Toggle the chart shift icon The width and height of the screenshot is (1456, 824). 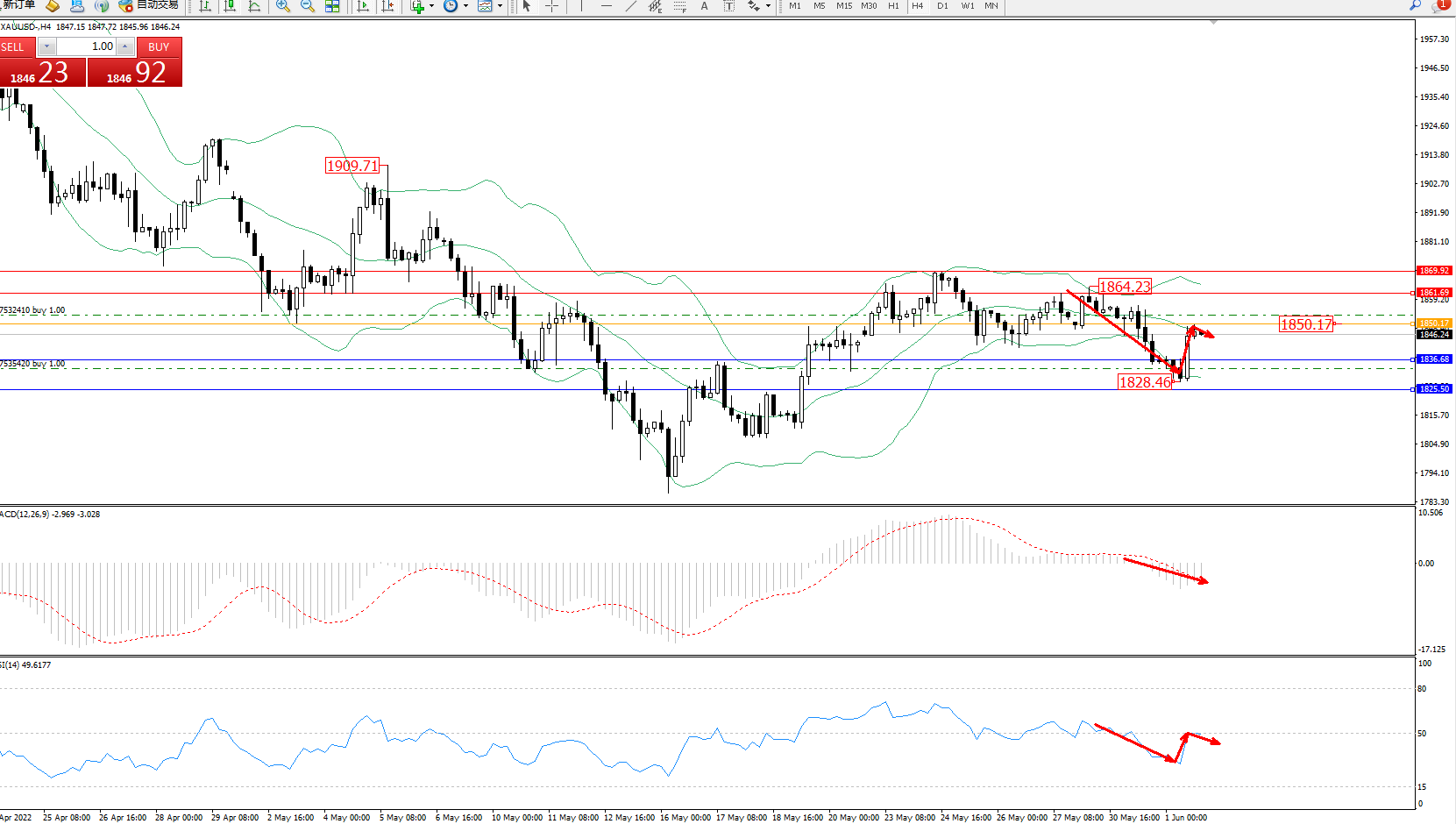[x=387, y=6]
